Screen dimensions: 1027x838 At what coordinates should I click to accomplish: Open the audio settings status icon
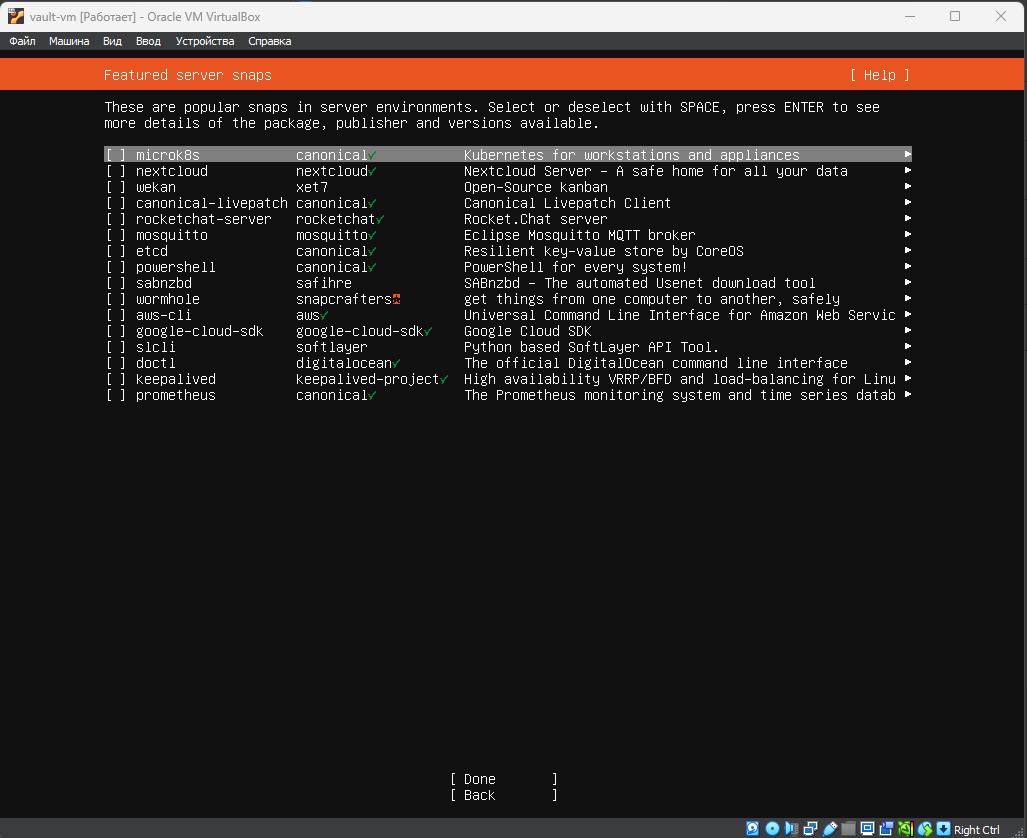pos(791,829)
